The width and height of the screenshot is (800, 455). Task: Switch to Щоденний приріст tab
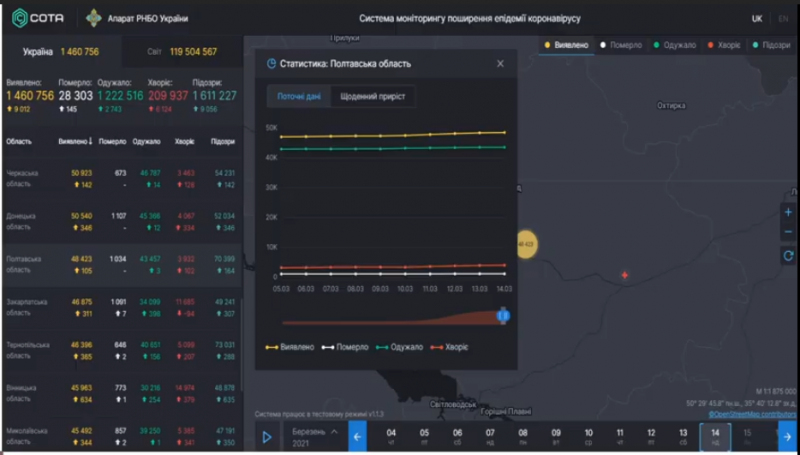point(373,96)
